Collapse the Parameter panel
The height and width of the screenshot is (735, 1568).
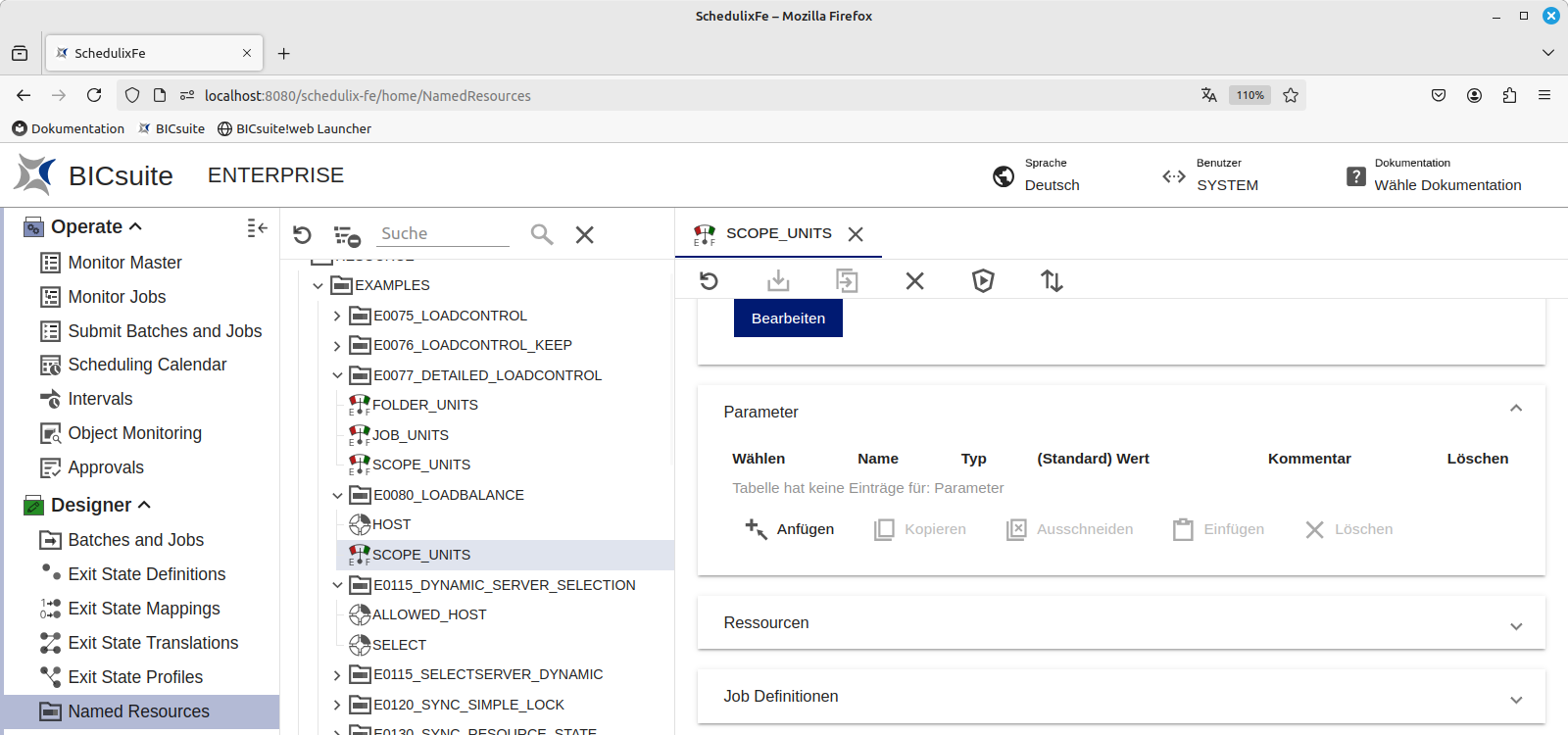[1515, 409]
